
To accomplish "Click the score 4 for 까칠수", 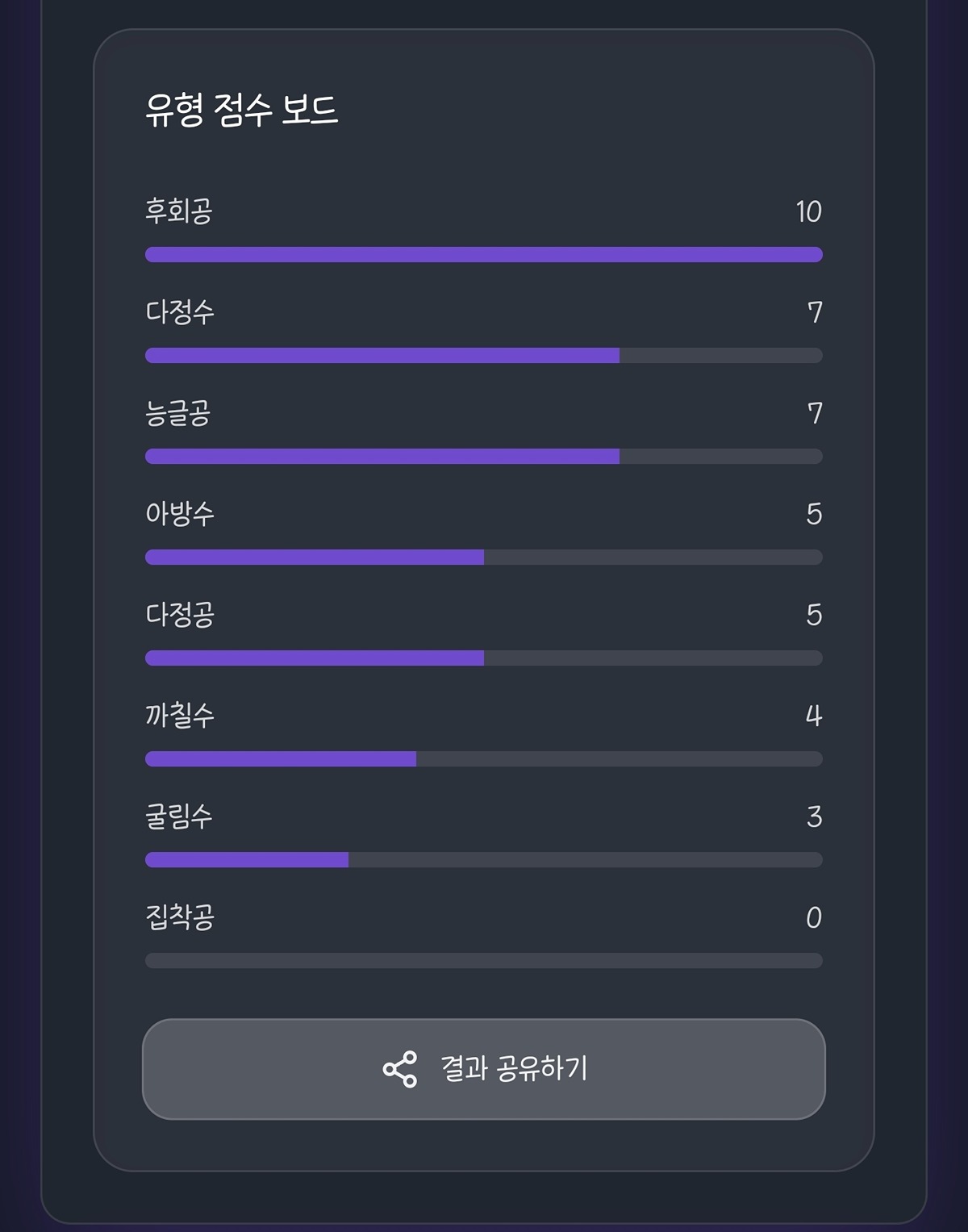I will 814,716.
